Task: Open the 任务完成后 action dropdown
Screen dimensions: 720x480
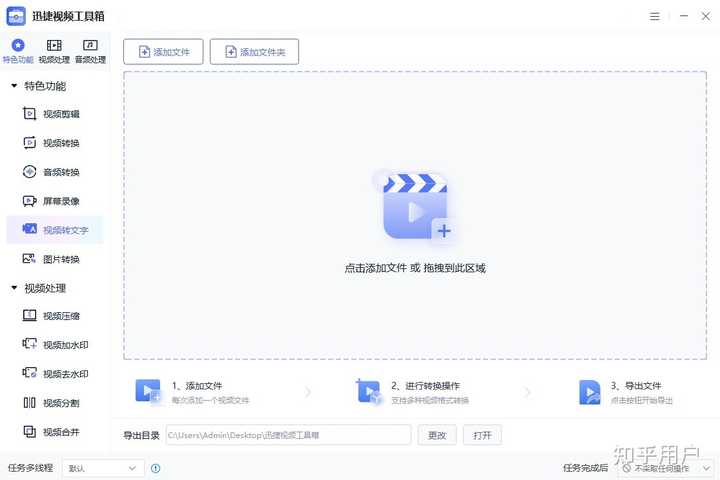Action: (667, 468)
